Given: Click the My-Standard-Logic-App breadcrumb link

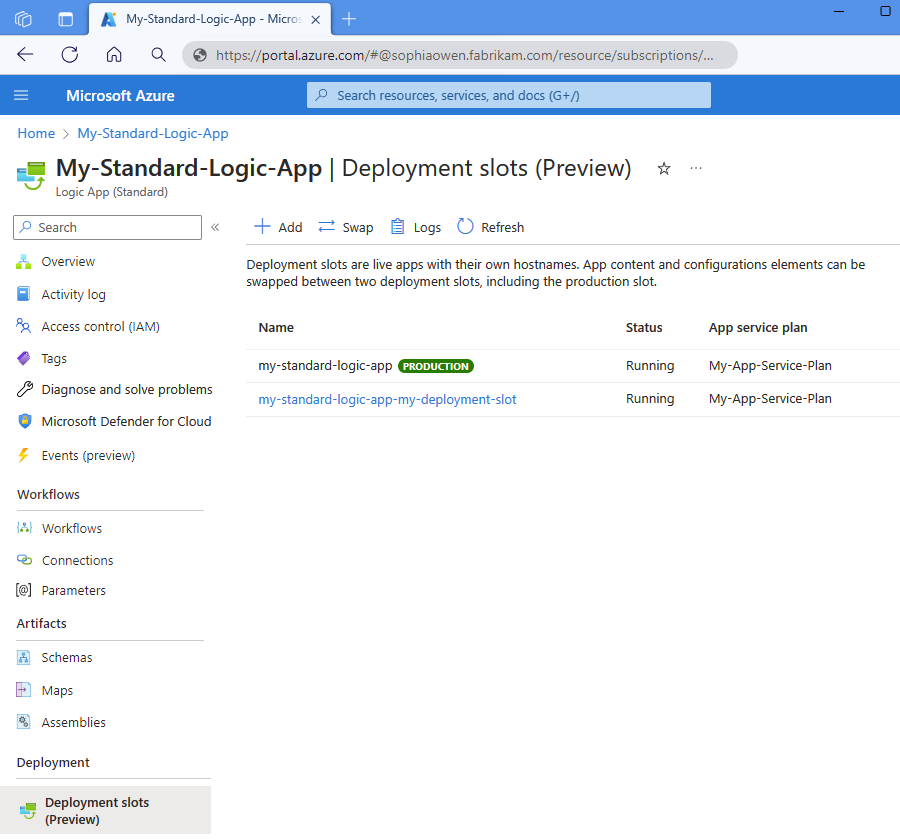Looking at the screenshot, I should pyautogui.click(x=153, y=134).
